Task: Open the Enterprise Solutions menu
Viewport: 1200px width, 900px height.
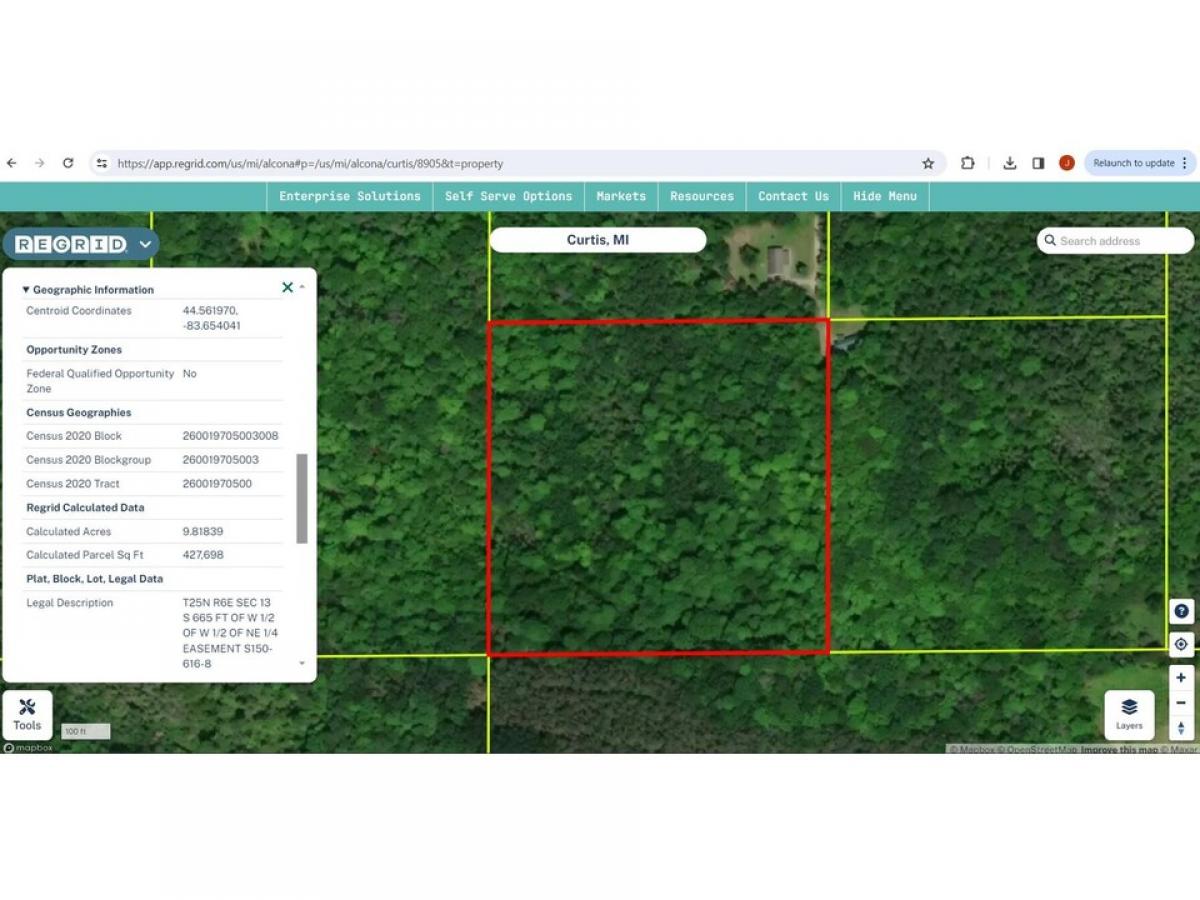Action: (350, 196)
